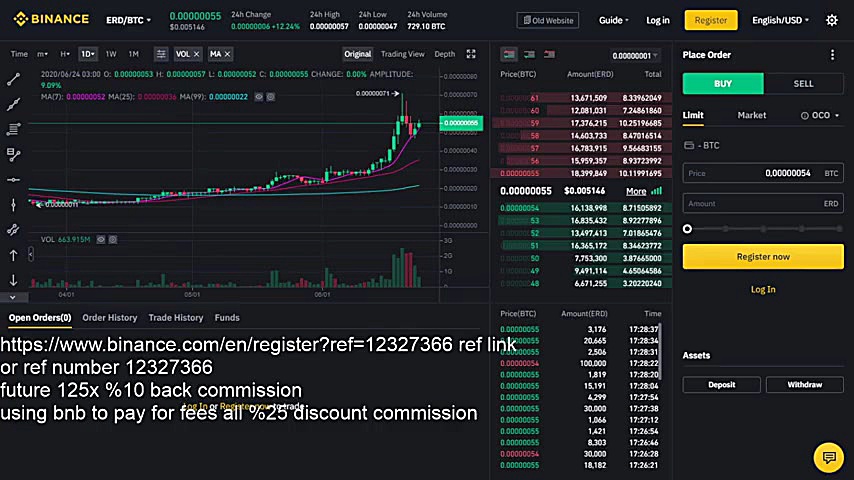This screenshot has width=854, height=480.
Task: Open order book precision dropdown
Action: [635, 56]
